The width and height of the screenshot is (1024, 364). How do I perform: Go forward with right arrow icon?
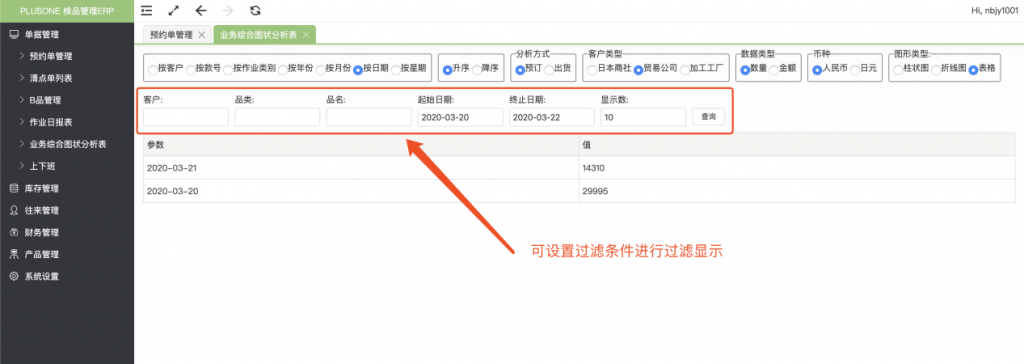coord(228,10)
